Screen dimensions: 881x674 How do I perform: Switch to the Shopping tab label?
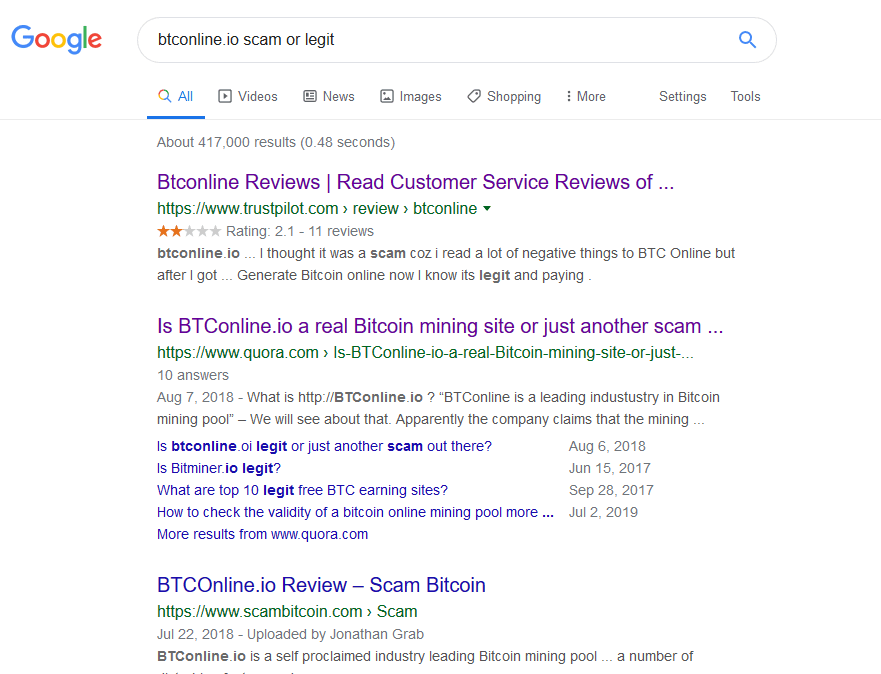pos(514,97)
